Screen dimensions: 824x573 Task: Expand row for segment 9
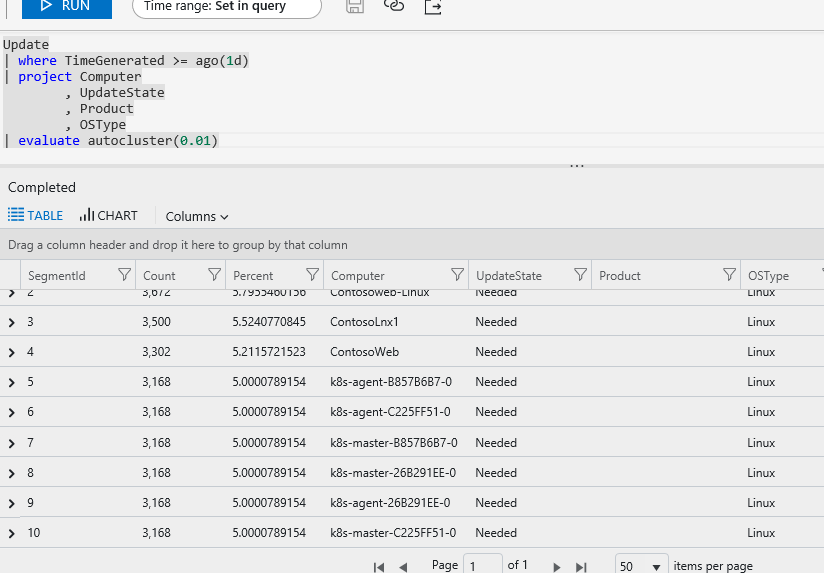click(12, 504)
